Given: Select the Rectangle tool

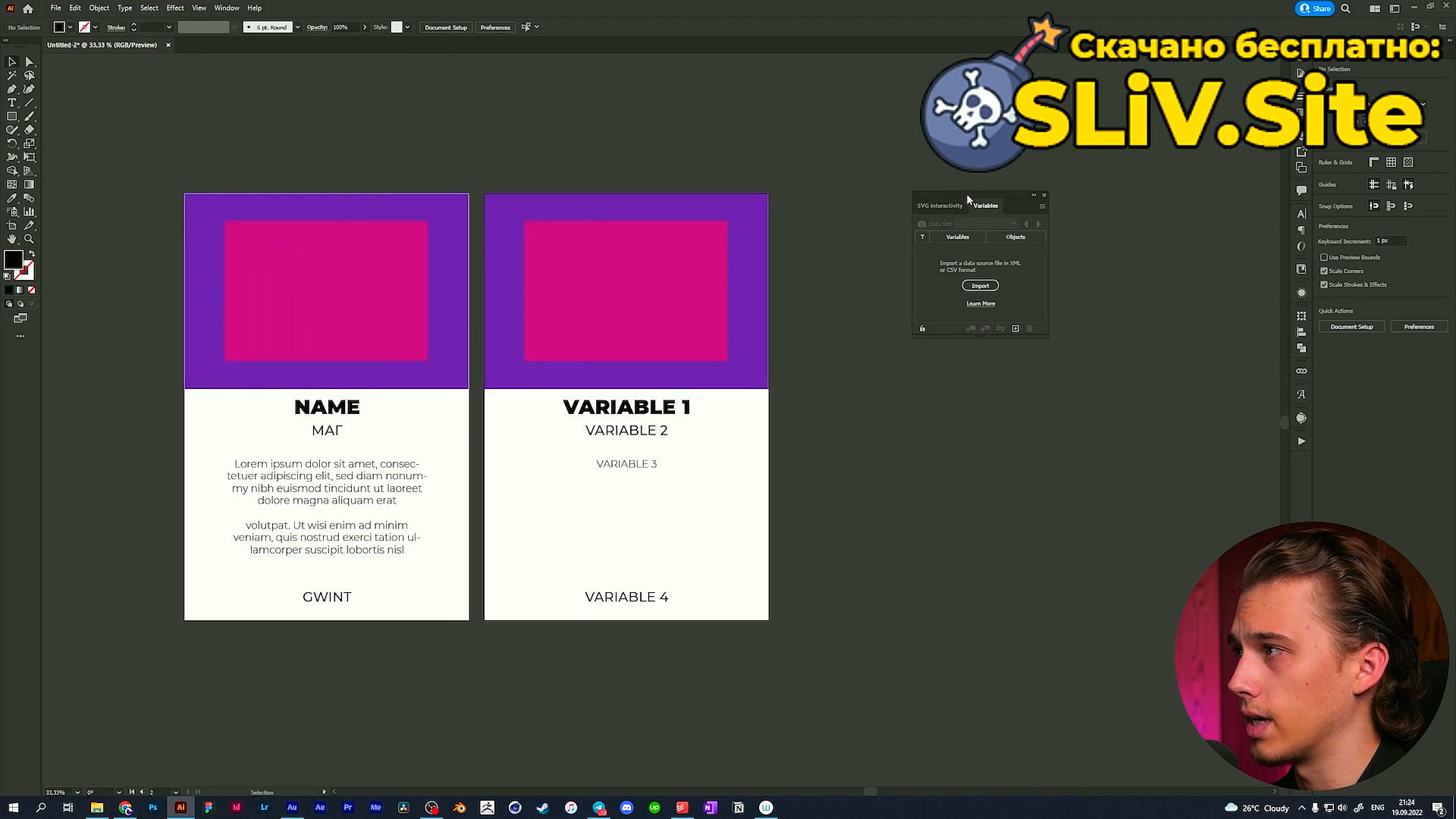Looking at the screenshot, I should (12, 117).
